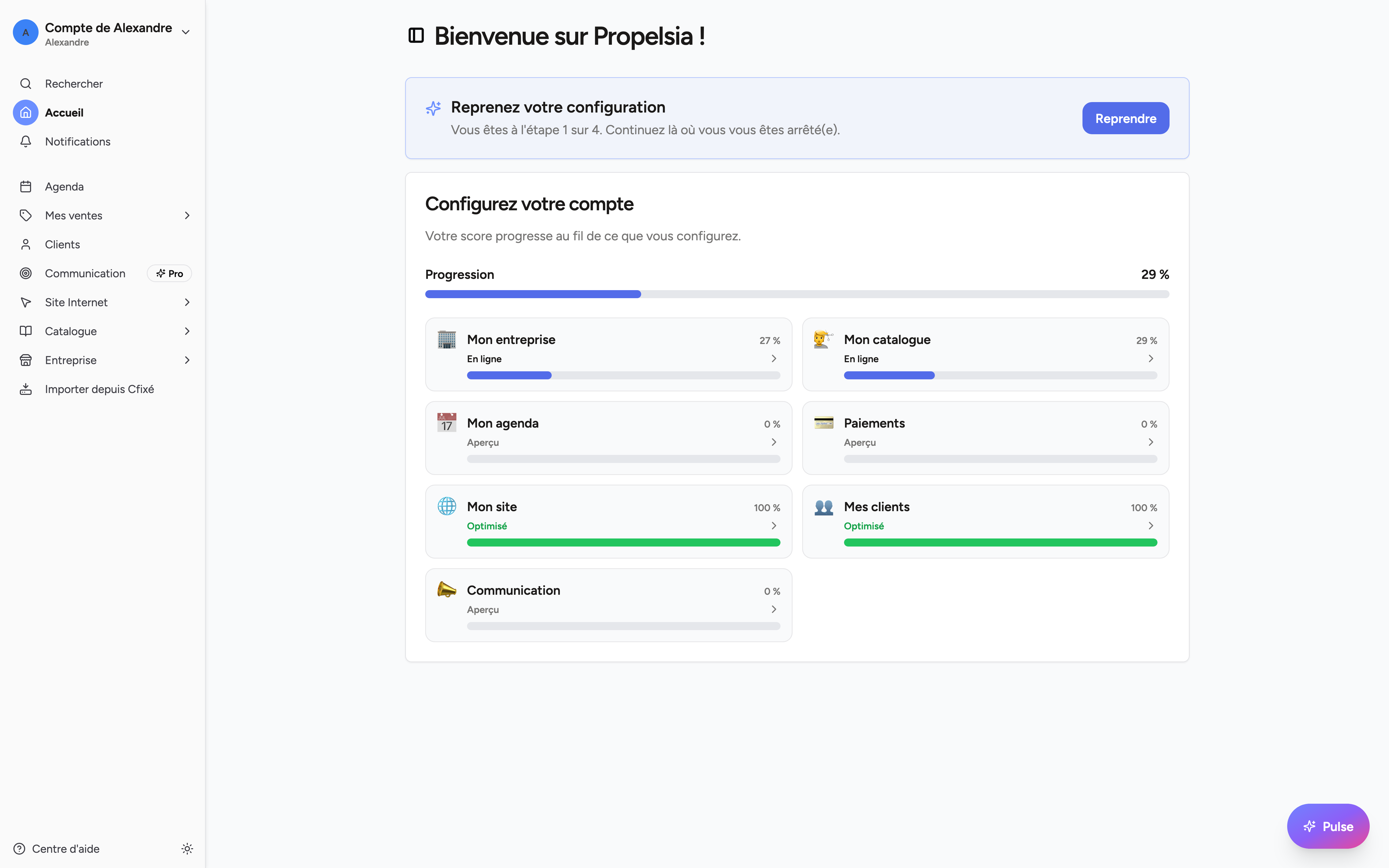The height and width of the screenshot is (868, 1389).
Task: Open Mon site card via its chevron
Action: pyautogui.click(x=774, y=525)
